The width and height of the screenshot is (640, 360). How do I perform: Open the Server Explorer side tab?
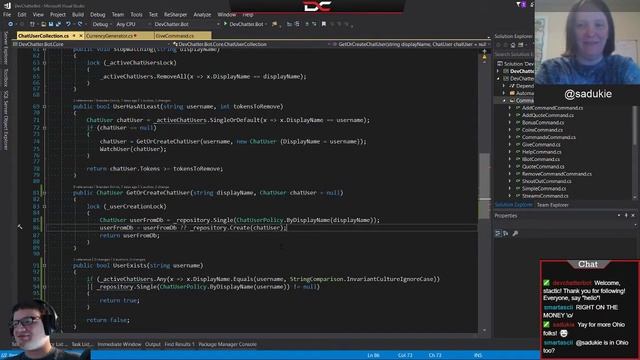click(x=5, y=48)
